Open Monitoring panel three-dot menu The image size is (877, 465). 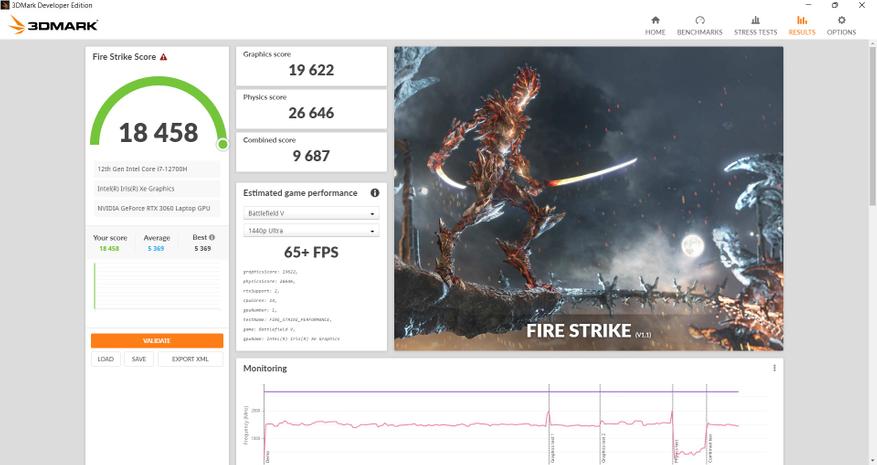[775, 368]
